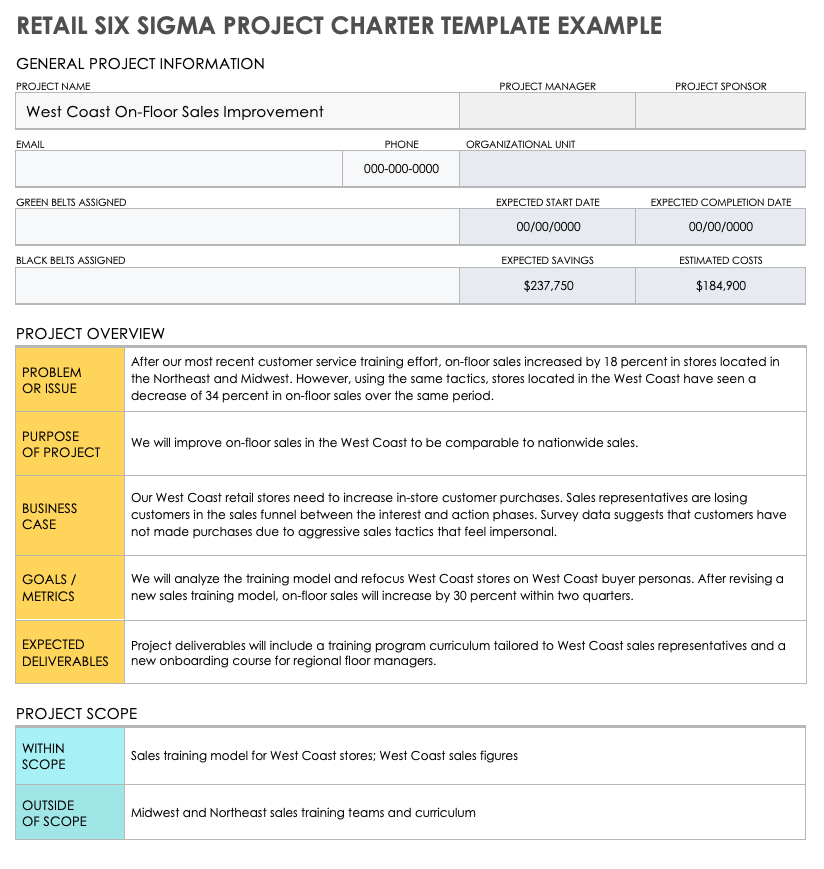Select the Expected Savings value $237,750
Image resolution: width=824 pixels, height=869 pixels.
[x=548, y=286]
